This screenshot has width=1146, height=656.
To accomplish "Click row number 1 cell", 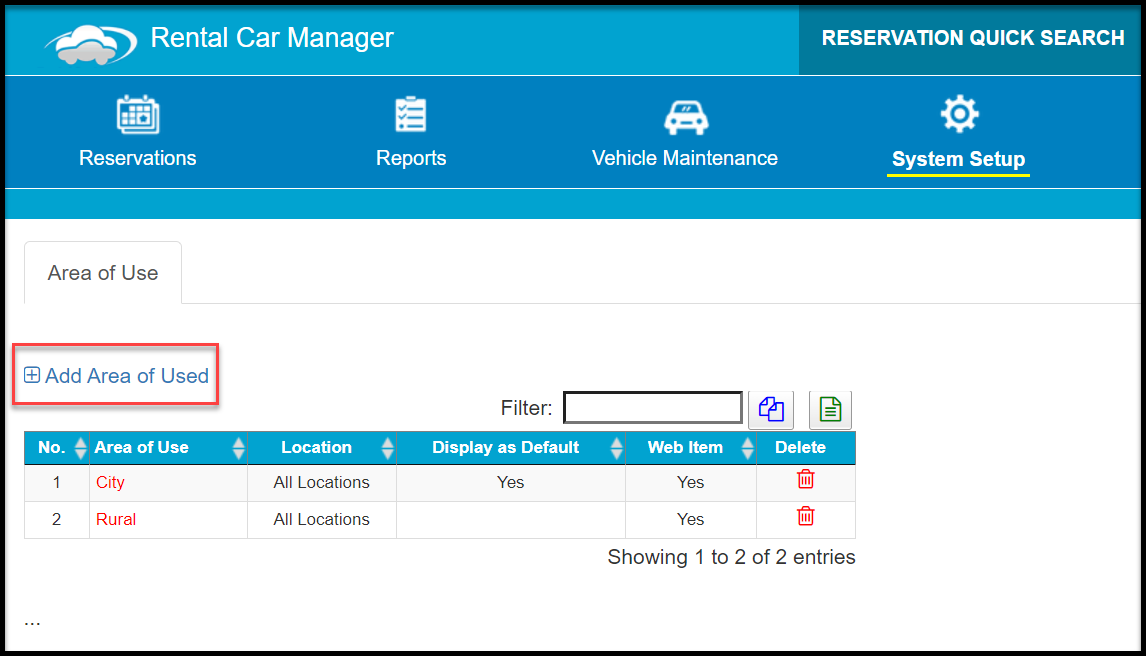I will (x=56, y=482).
